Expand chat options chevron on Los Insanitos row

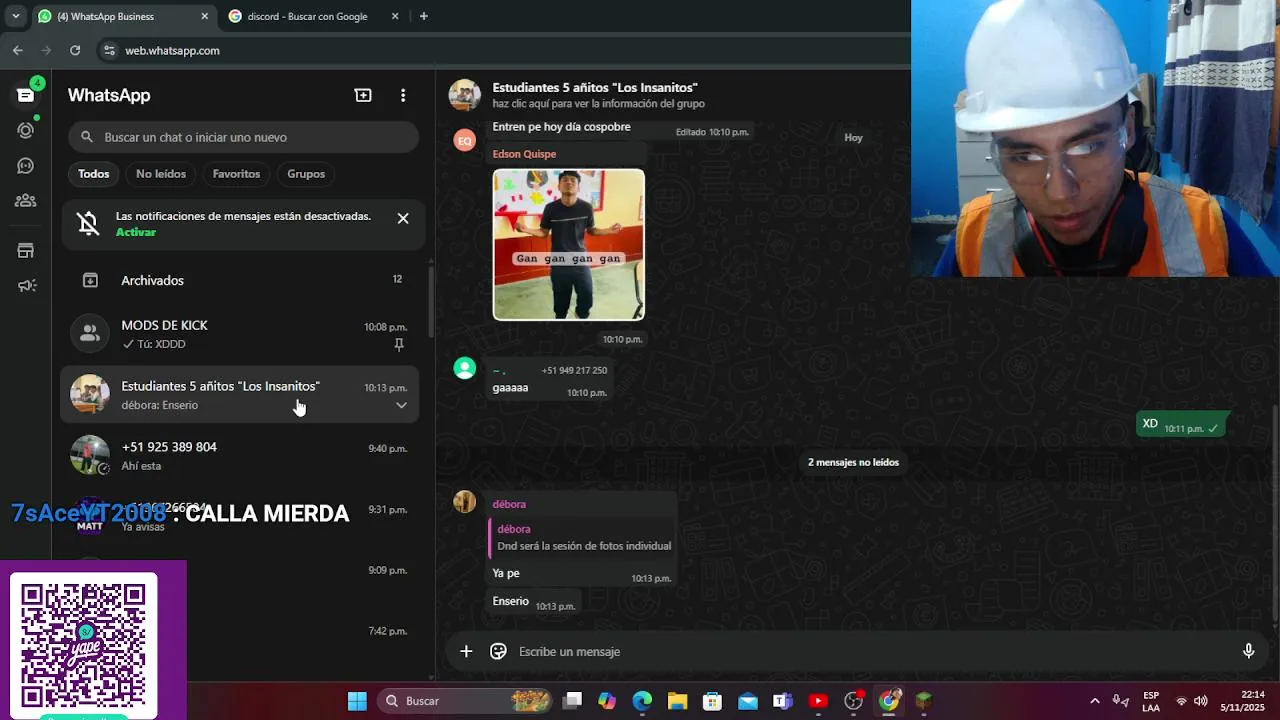click(x=401, y=405)
